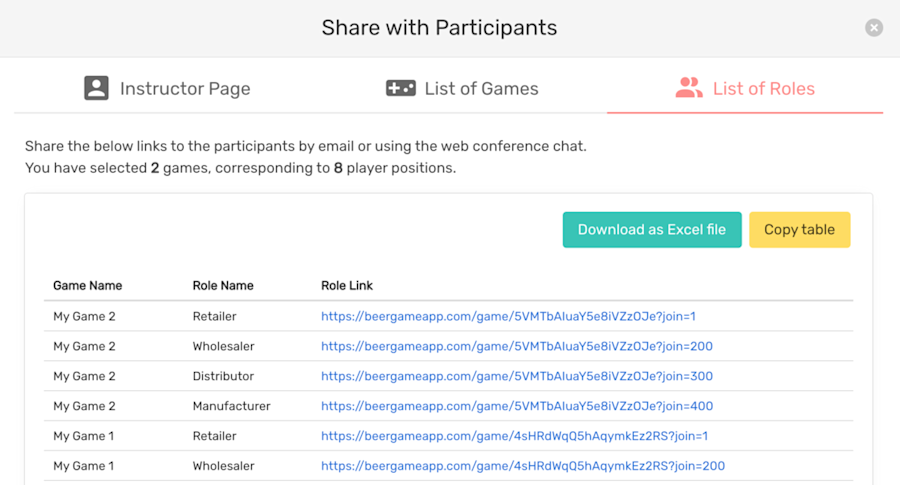Screen dimensions: 900x485
Task: Select the Distributor role name cell
Action: coord(223,376)
